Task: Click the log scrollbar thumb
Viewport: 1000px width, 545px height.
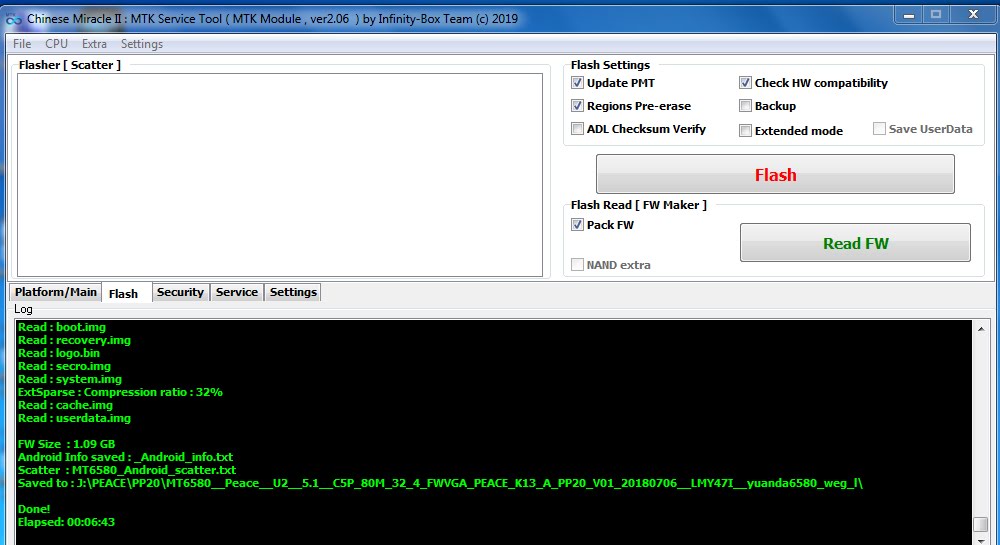Action: pyautogui.click(x=981, y=524)
